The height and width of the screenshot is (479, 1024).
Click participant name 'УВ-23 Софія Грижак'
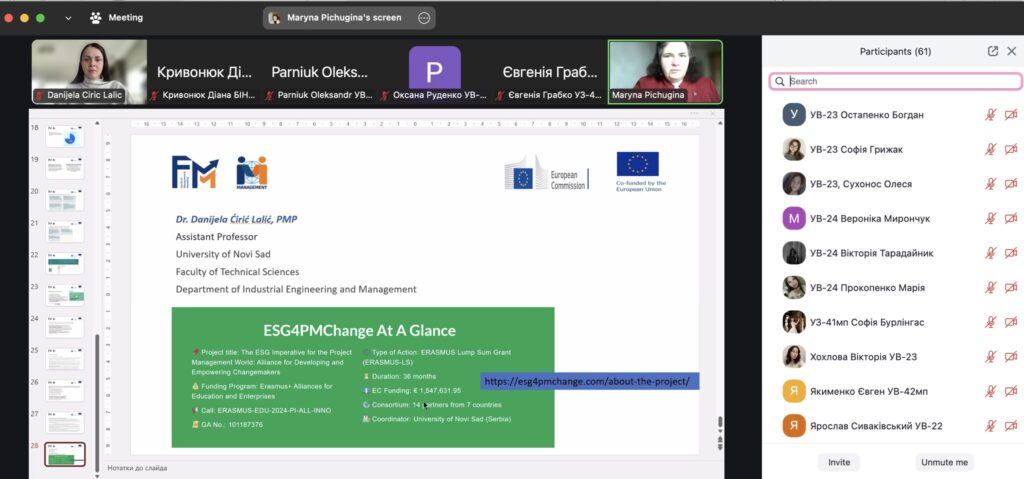(x=856, y=150)
